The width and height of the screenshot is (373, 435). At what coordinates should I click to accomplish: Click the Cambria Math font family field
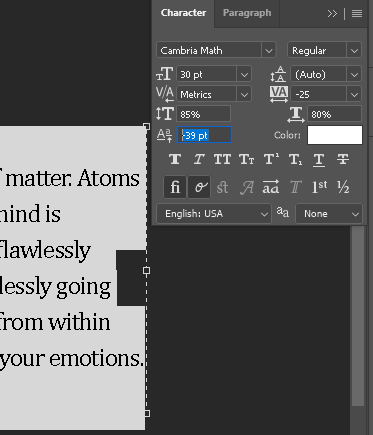pos(209,51)
